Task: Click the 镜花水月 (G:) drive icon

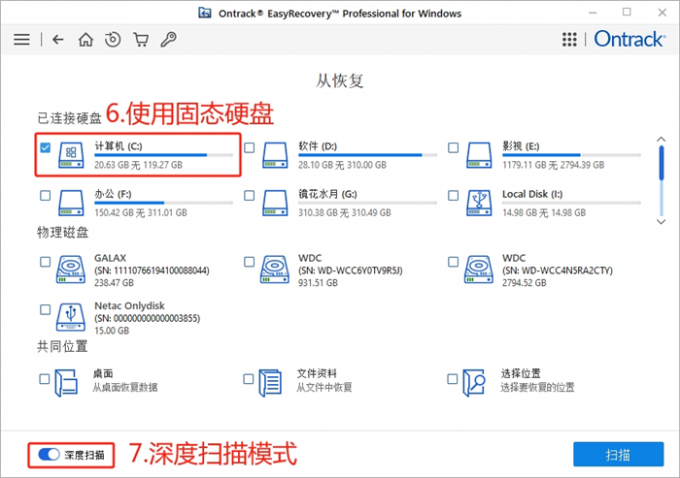Action: click(275, 203)
